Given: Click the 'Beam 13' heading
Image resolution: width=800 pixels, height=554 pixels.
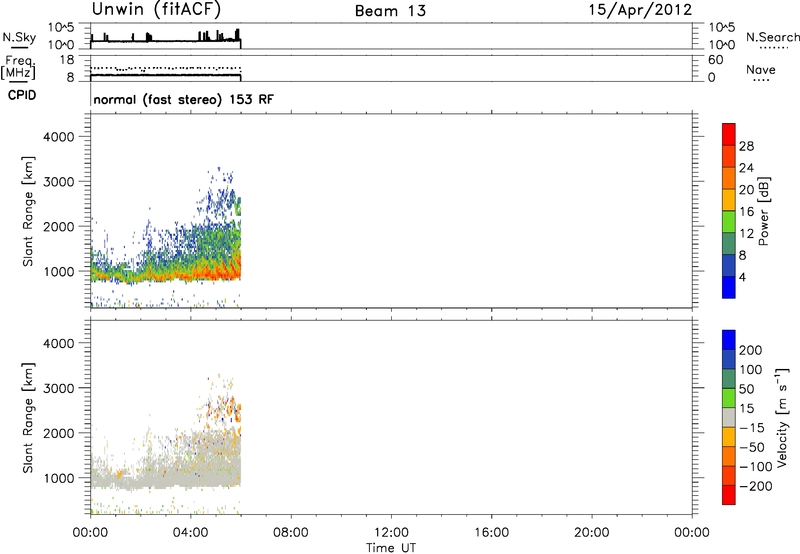Looking at the screenshot, I should (390, 11).
